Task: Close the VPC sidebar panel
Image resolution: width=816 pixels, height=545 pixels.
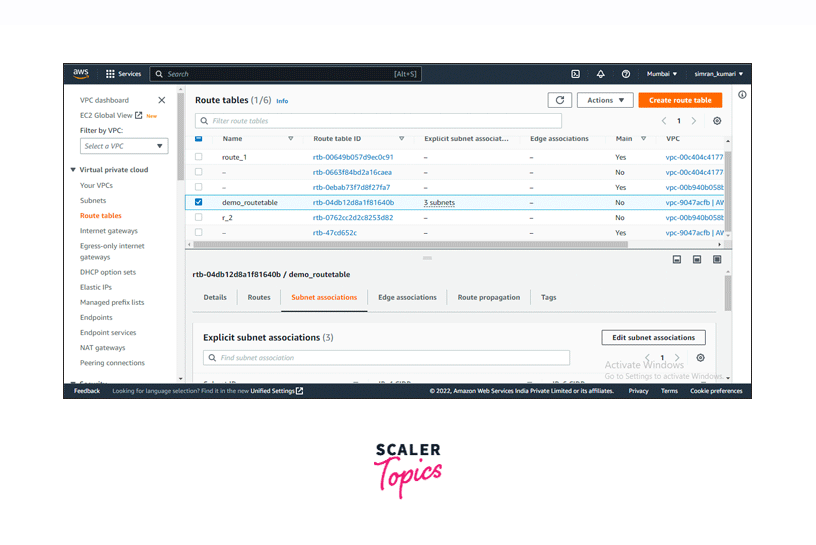Action: 162,100
